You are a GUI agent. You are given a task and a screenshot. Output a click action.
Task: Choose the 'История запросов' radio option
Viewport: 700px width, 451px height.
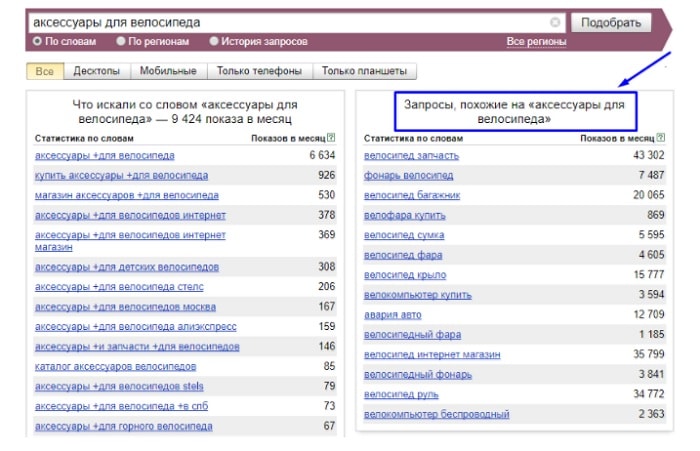pyautogui.click(x=214, y=42)
